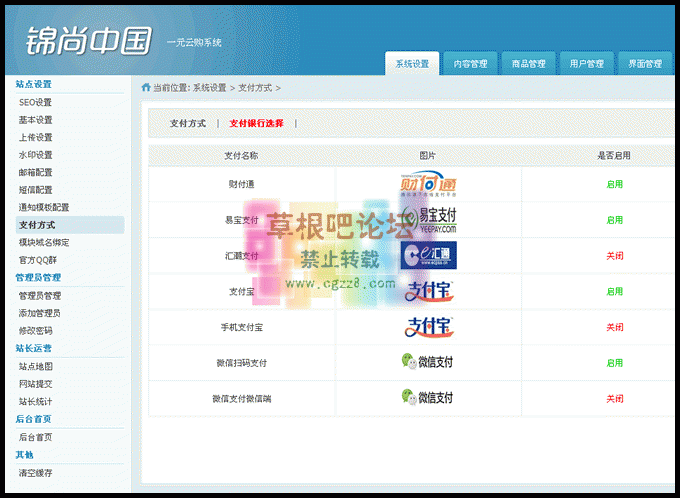Viewport: 680px width, 498px height.
Task: Click the 汇潮 logo image
Action: [x=428, y=256]
